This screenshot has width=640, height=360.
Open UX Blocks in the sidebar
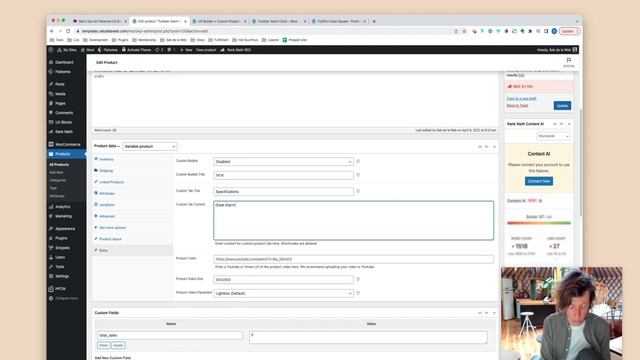click(x=63, y=122)
